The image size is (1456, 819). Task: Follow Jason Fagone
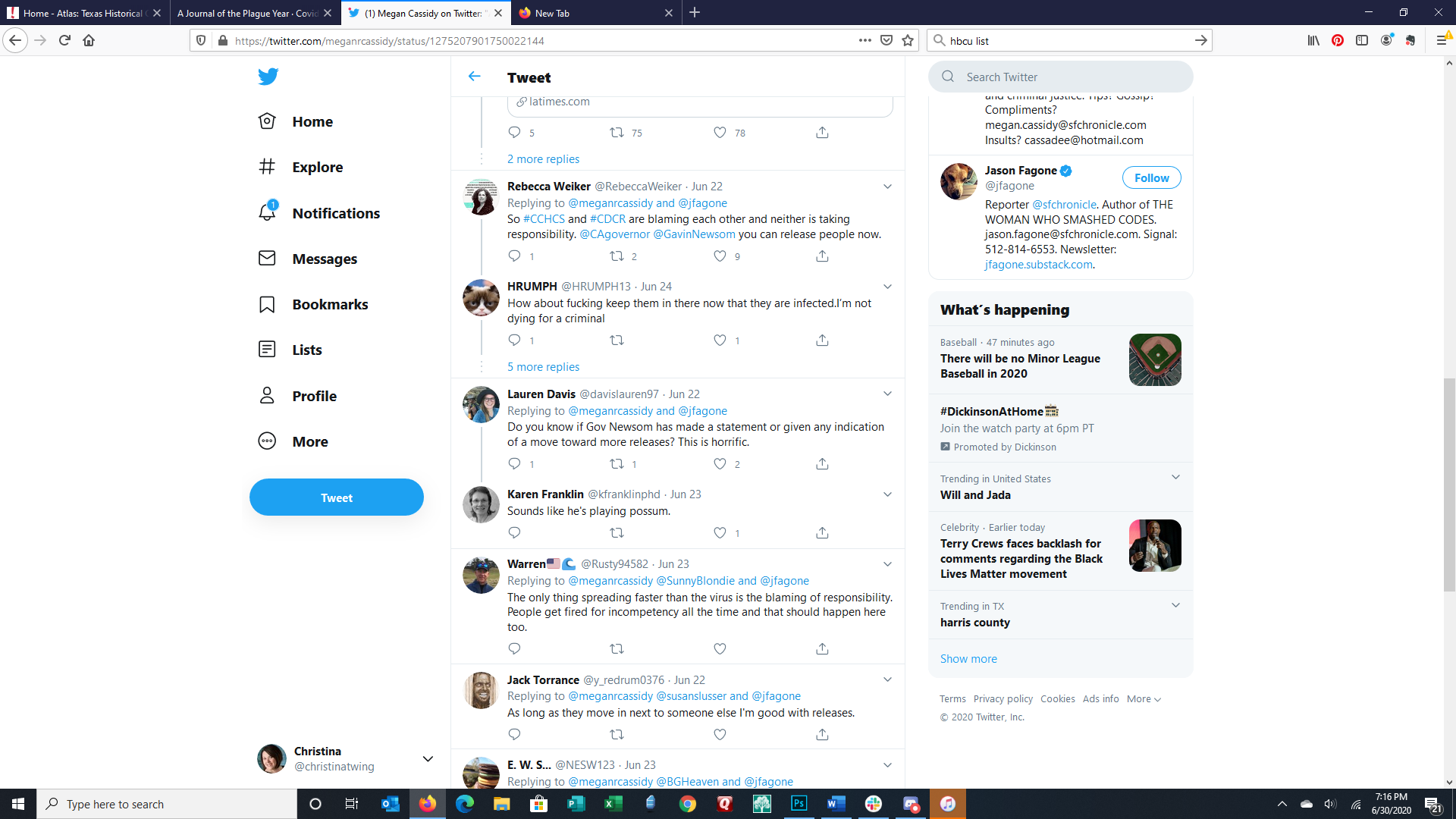[1151, 178]
